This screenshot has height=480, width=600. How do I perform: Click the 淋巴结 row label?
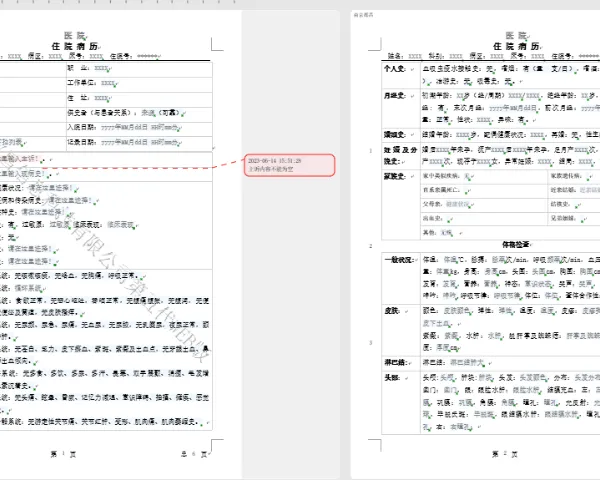395,362
